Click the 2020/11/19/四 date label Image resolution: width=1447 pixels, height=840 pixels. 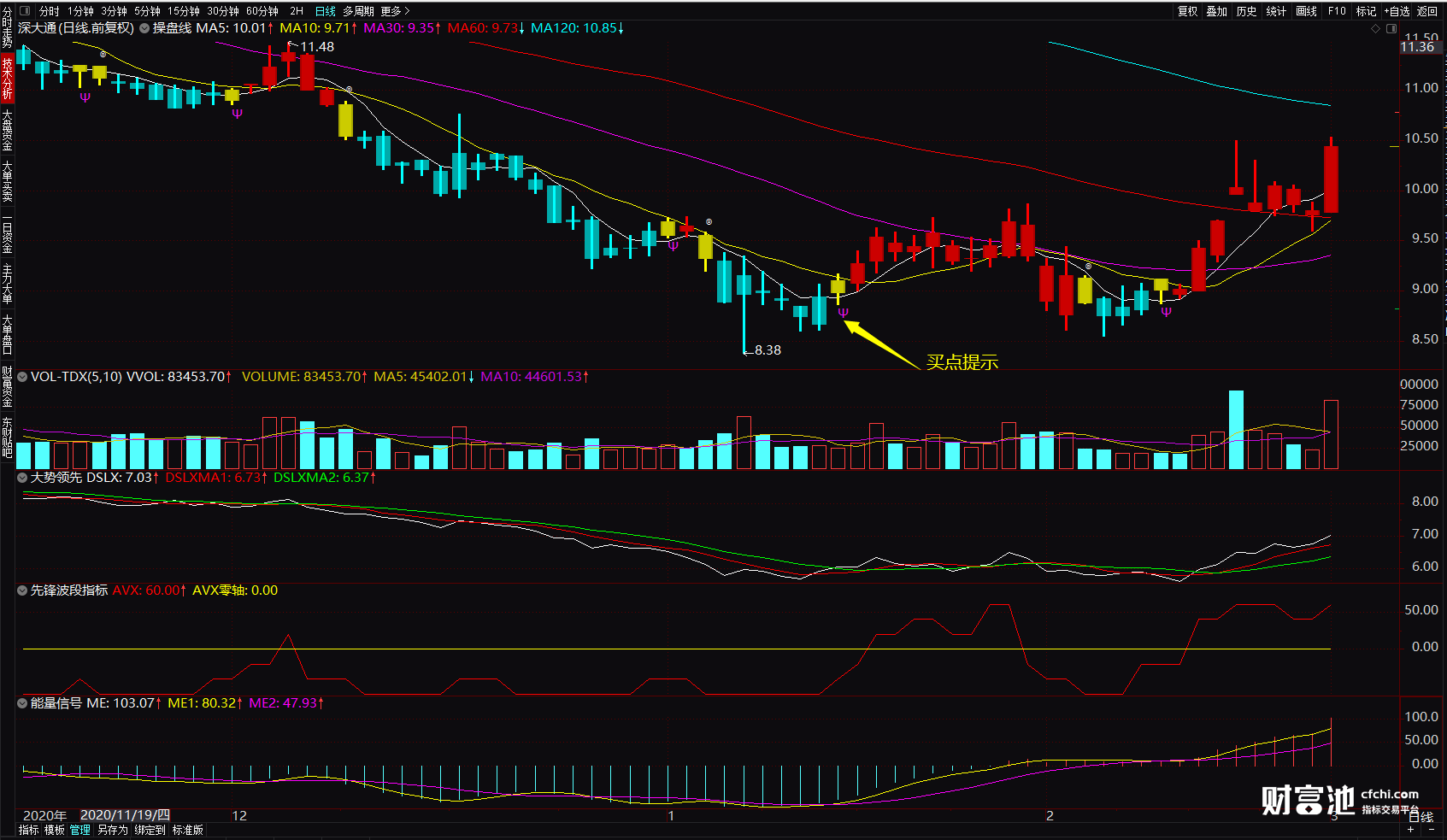point(125,815)
